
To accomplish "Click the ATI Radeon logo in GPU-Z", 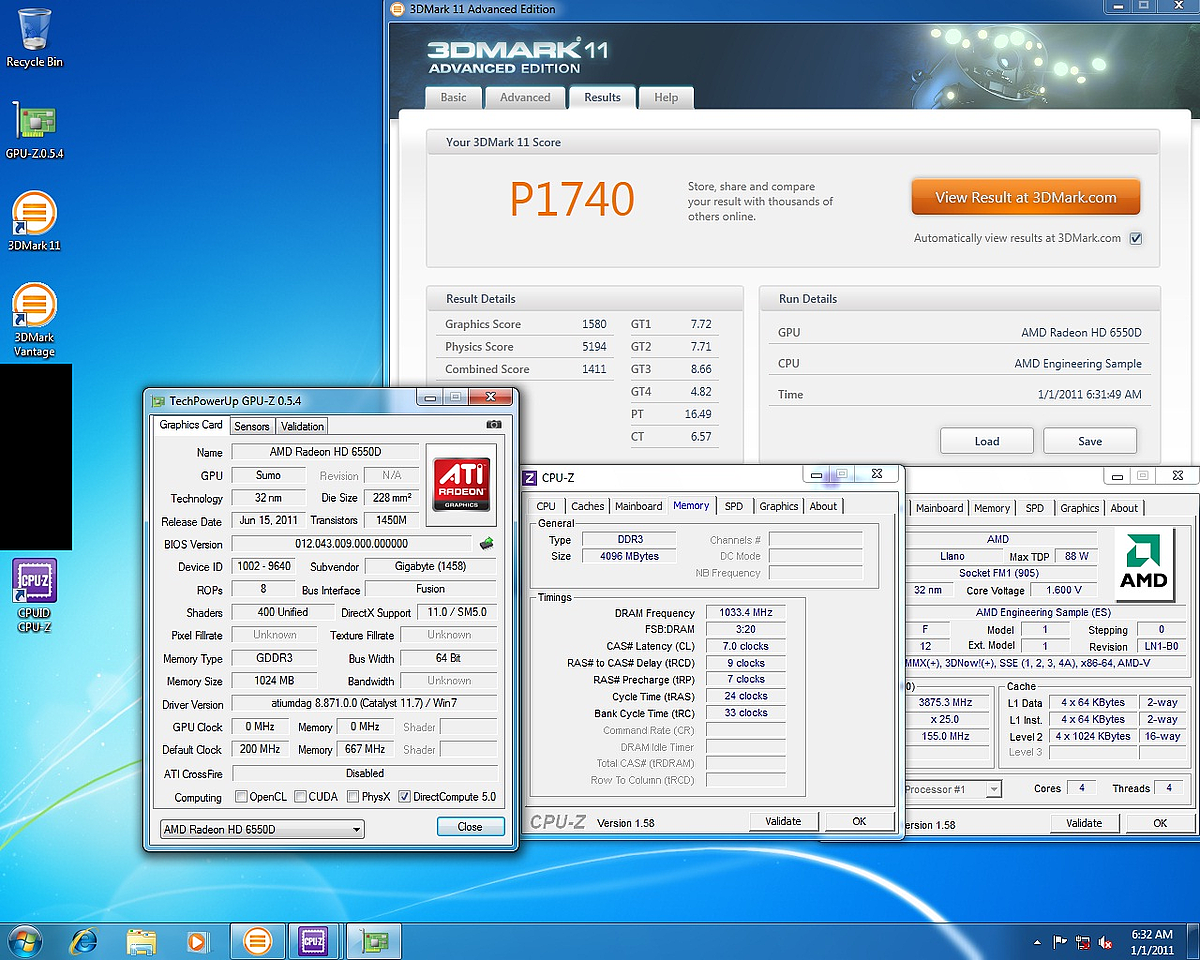I will click(461, 484).
